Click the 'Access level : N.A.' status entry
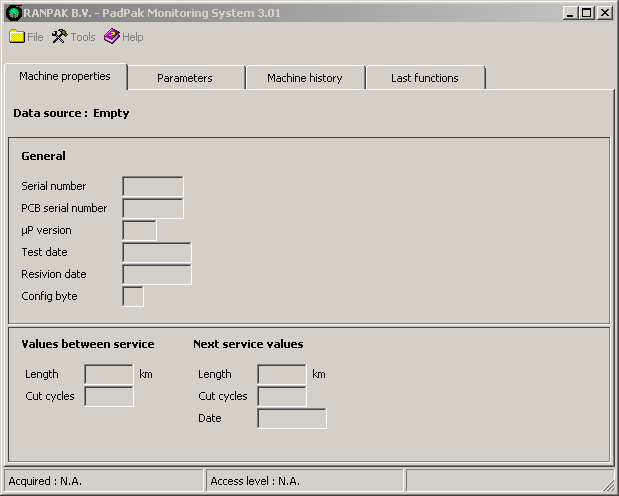 305,481
